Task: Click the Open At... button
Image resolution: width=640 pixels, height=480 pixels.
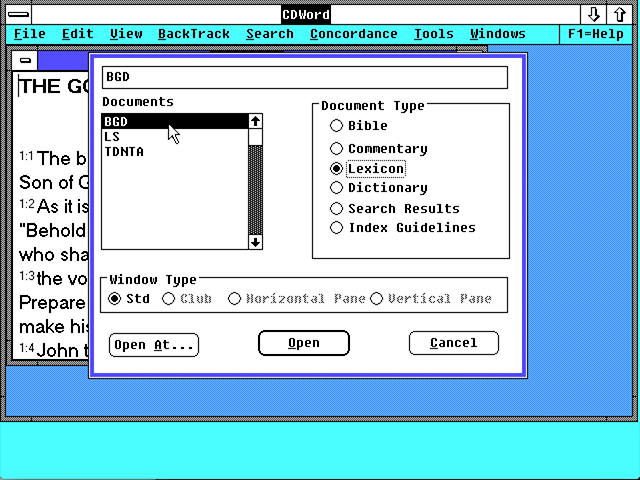Action: (x=154, y=345)
